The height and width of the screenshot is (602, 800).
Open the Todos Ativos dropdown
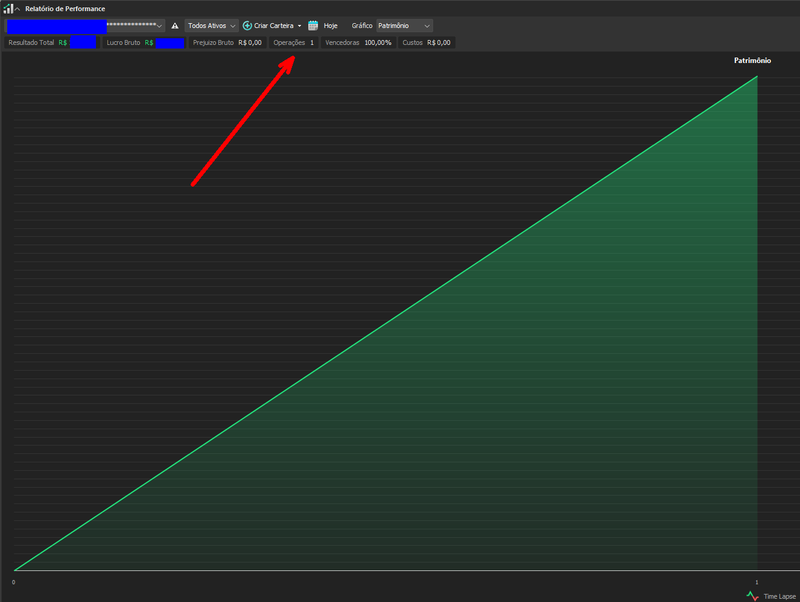[212, 25]
